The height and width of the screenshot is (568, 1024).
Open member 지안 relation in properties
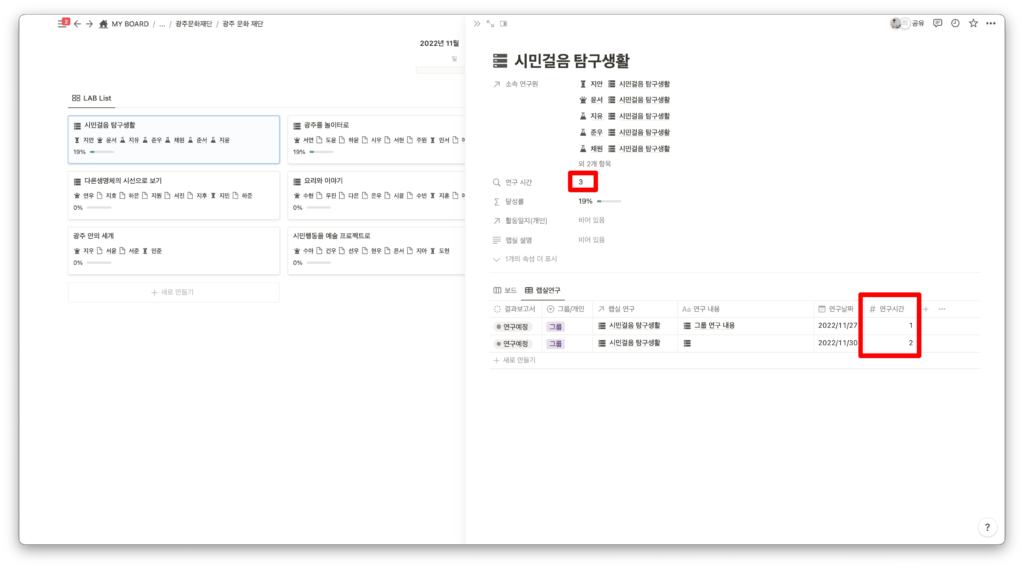click(624, 84)
